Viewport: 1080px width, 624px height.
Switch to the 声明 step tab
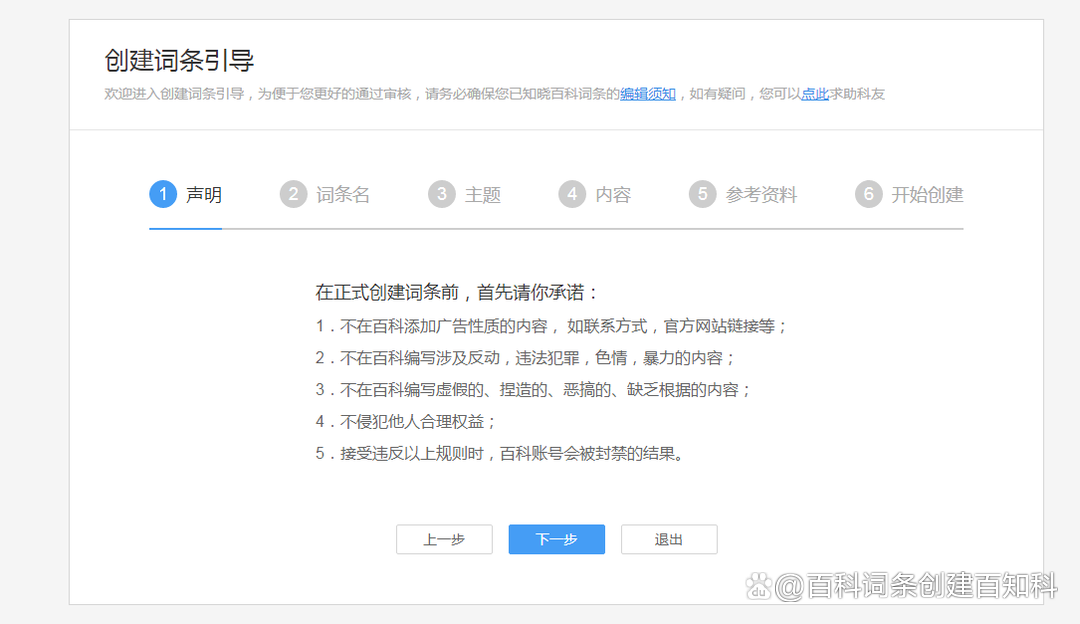204,195
